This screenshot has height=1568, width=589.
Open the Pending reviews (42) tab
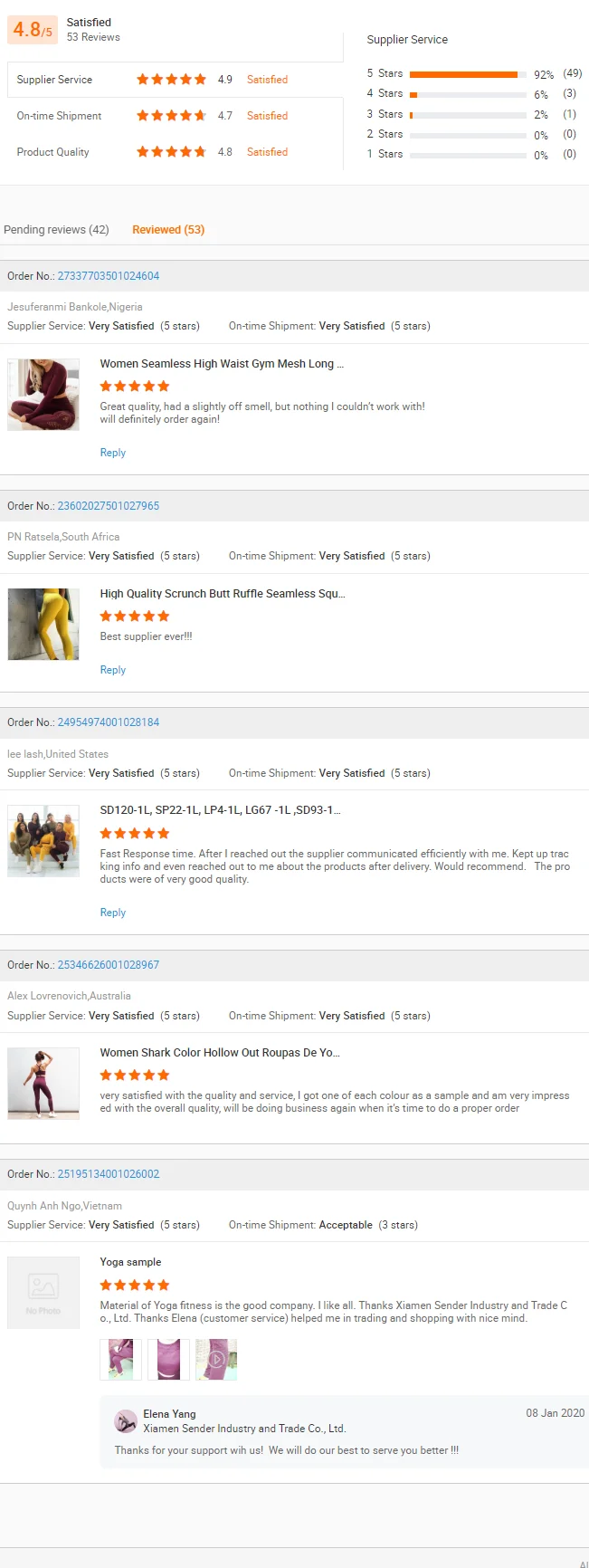56,230
